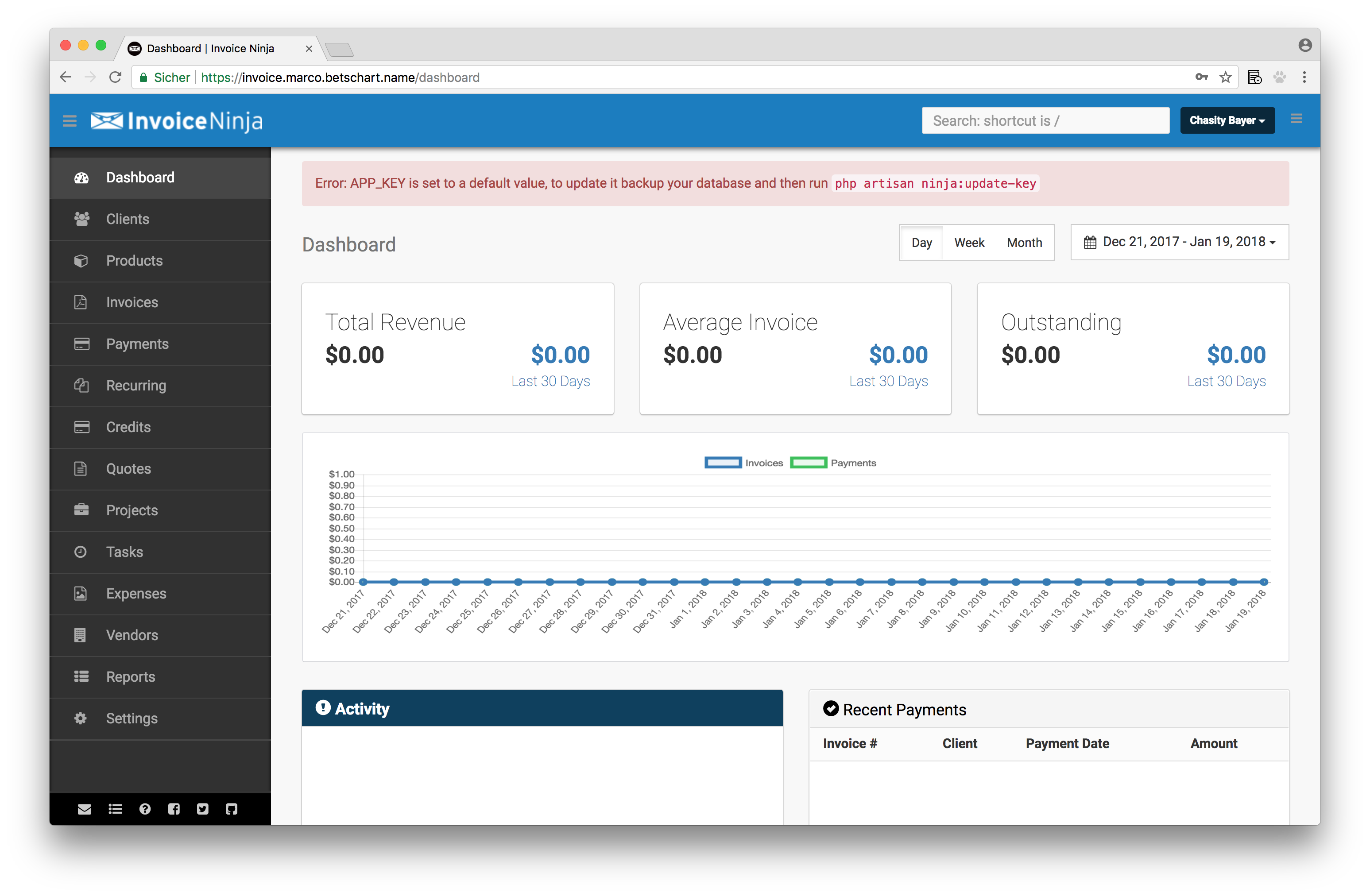Screen dimensions: 1370x896
Task: Toggle left sidebar with hamburger icon
Action: click(x=70, y=121)
